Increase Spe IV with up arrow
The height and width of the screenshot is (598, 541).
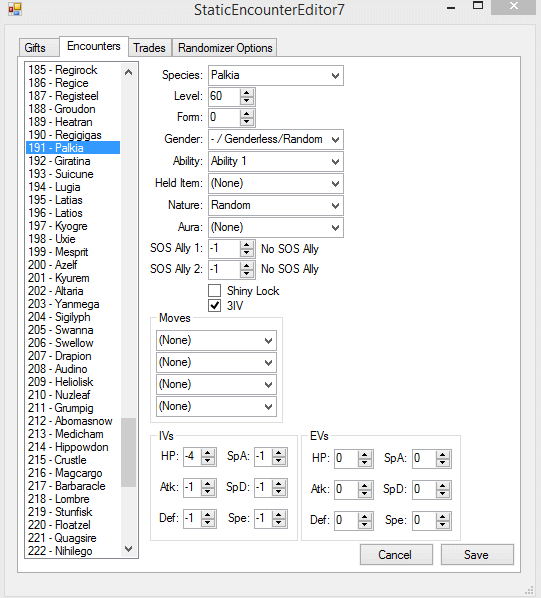279,515
